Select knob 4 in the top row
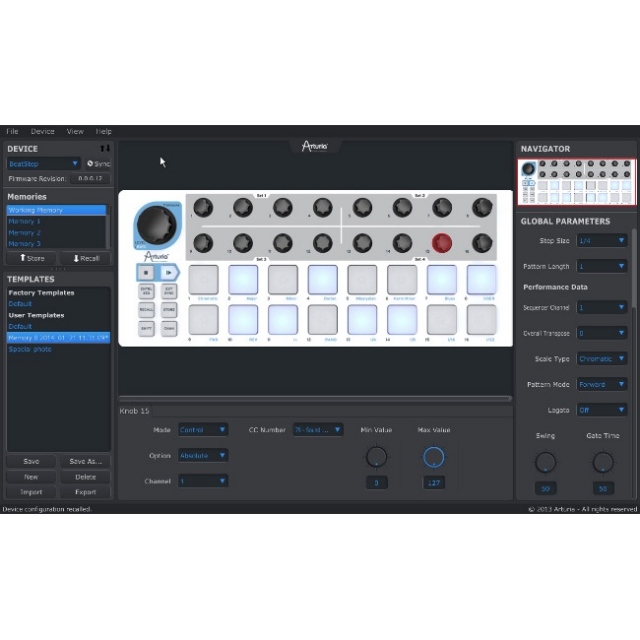Image resolution: width=640 pixels, height=640 pixels. (322, 207)
